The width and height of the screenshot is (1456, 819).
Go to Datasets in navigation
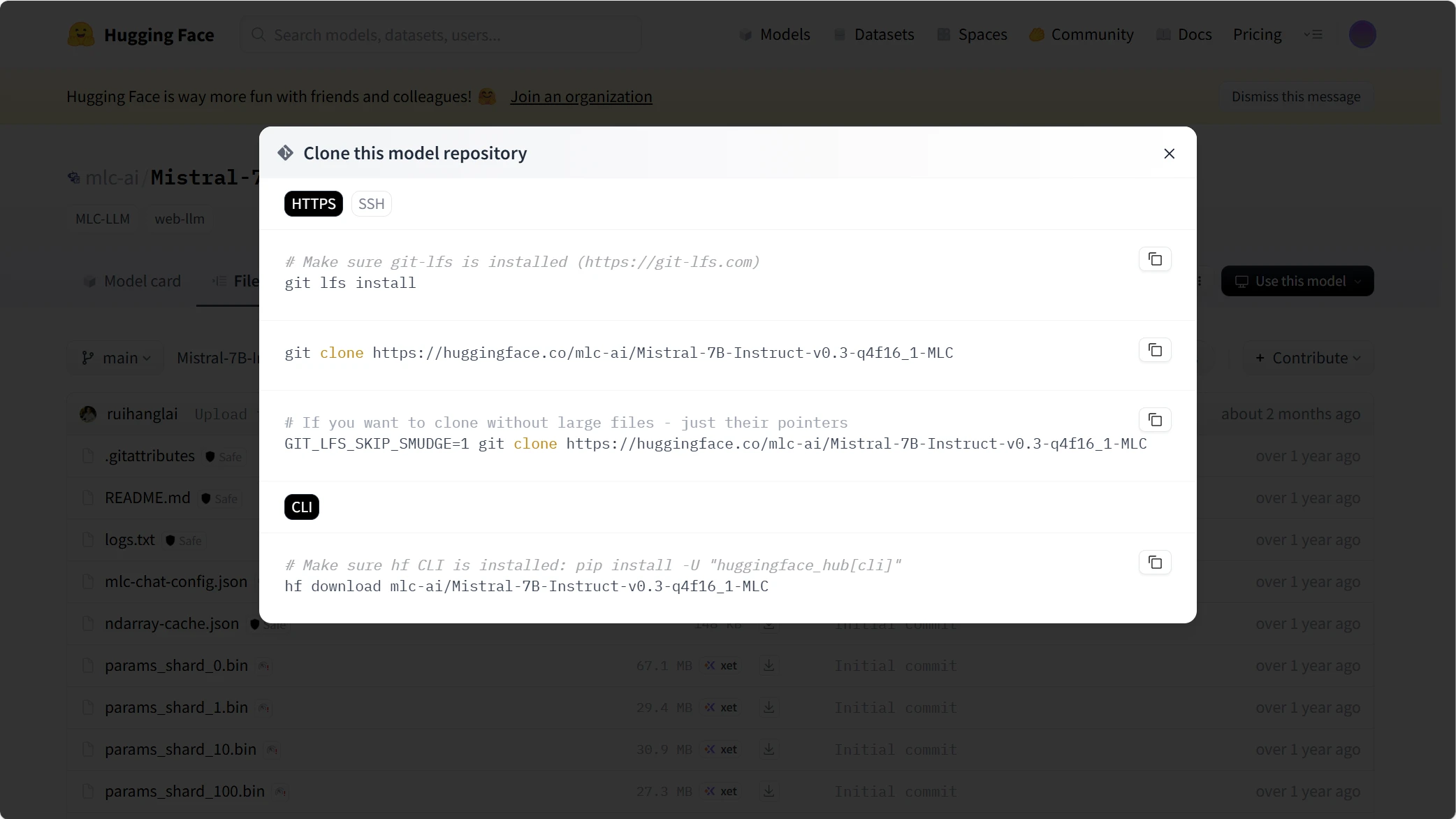[x=874, y=34]
